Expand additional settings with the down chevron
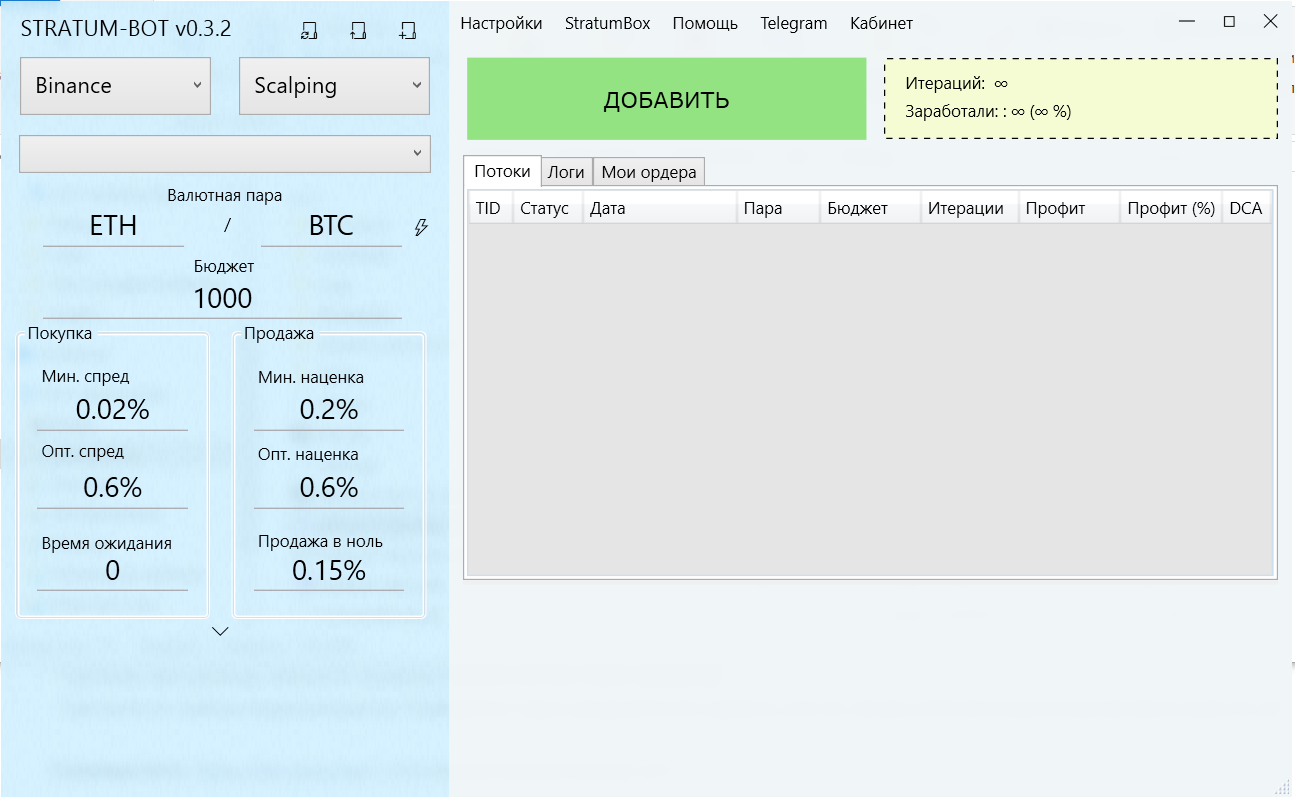This screenshot has height=799, width=1295. click(221, 631)
